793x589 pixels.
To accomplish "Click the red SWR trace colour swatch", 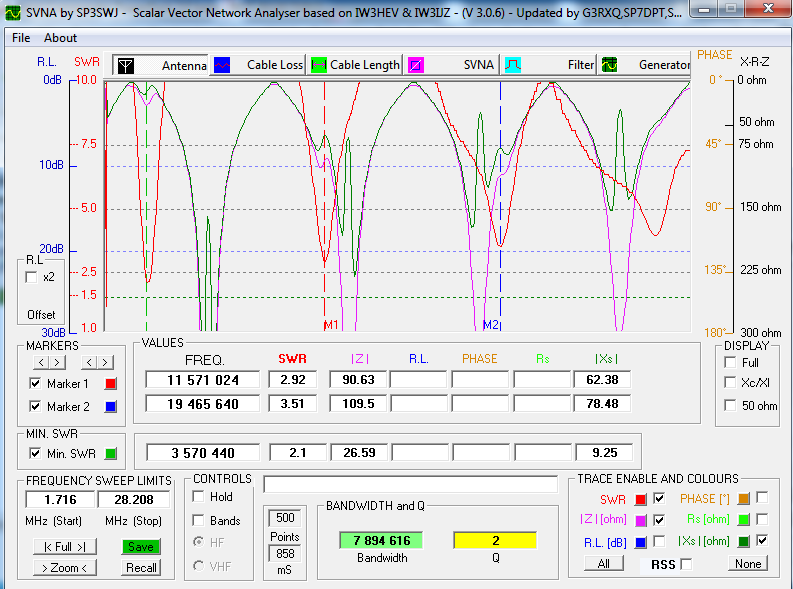I will point(641,498).
